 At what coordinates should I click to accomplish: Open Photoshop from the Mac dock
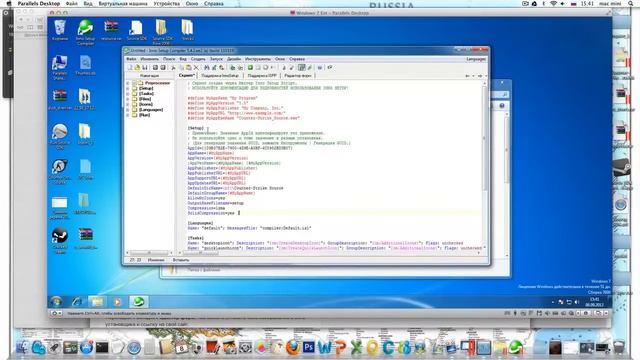tap(308, 347)
